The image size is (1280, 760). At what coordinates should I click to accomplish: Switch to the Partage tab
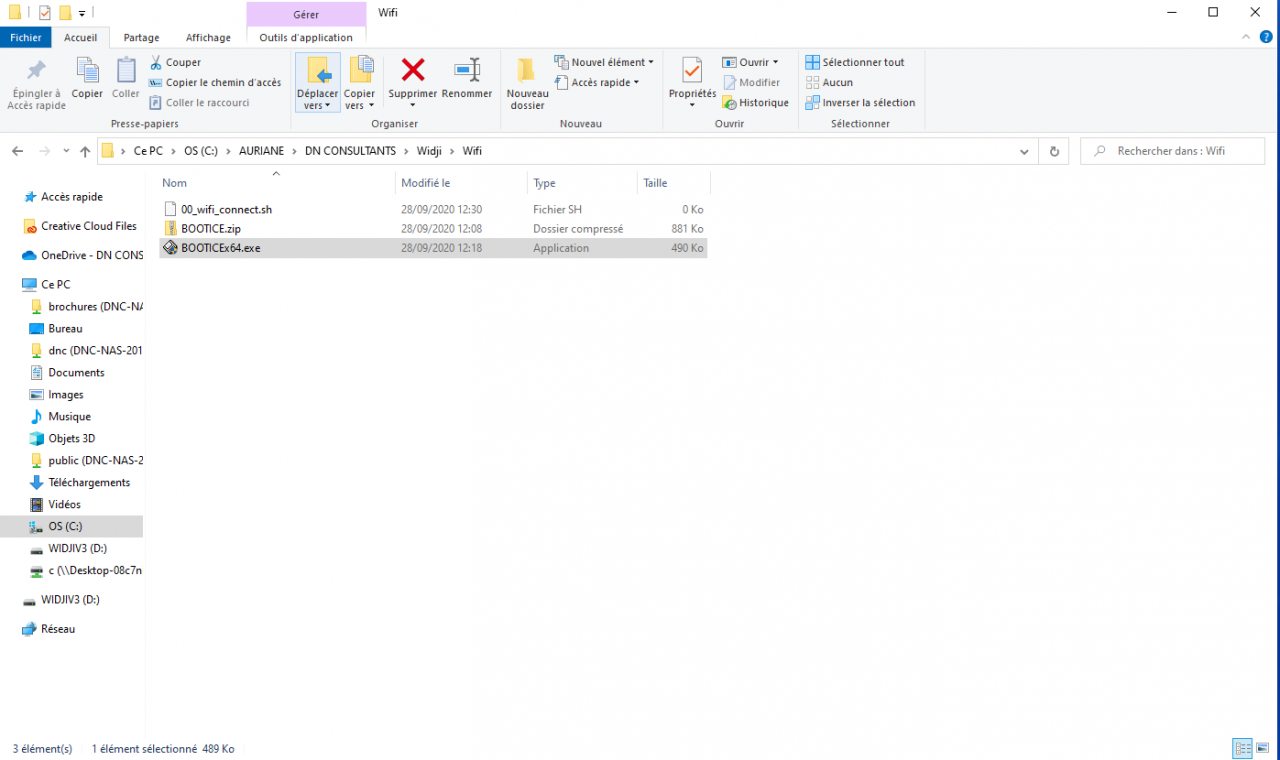141,37
